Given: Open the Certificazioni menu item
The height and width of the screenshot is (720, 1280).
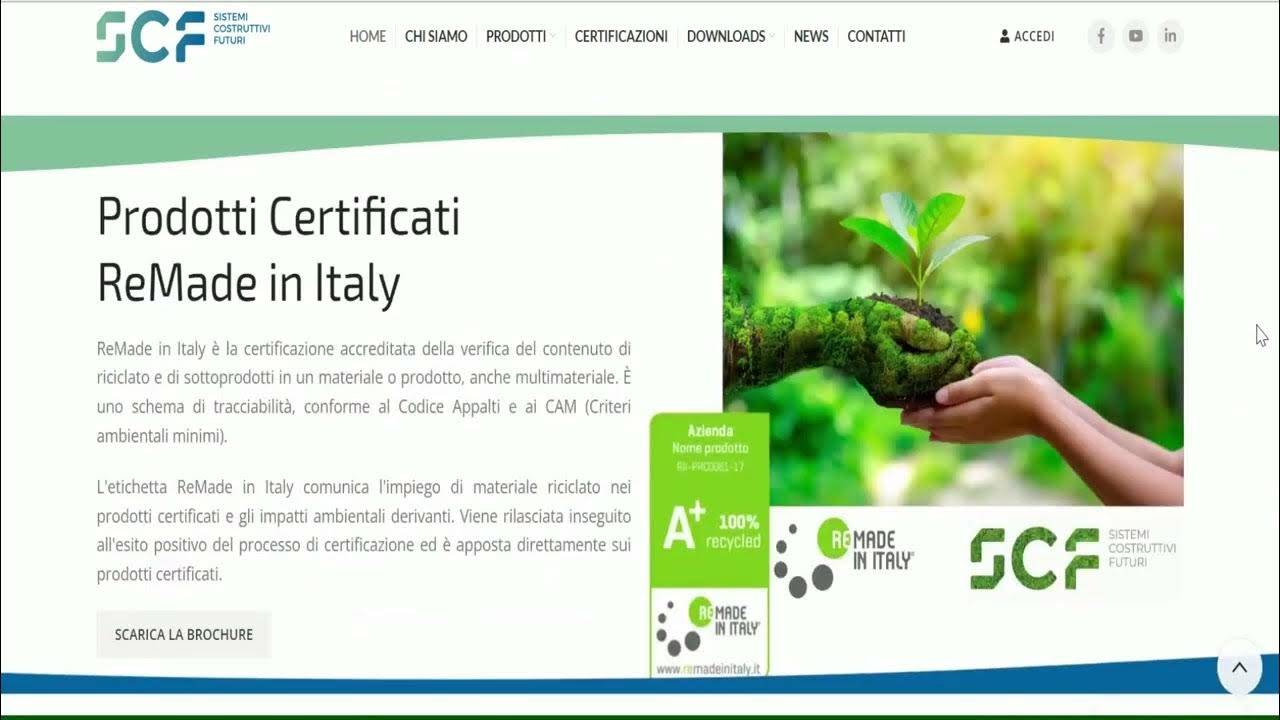Looking at the screenshot, I should [621, 36].
